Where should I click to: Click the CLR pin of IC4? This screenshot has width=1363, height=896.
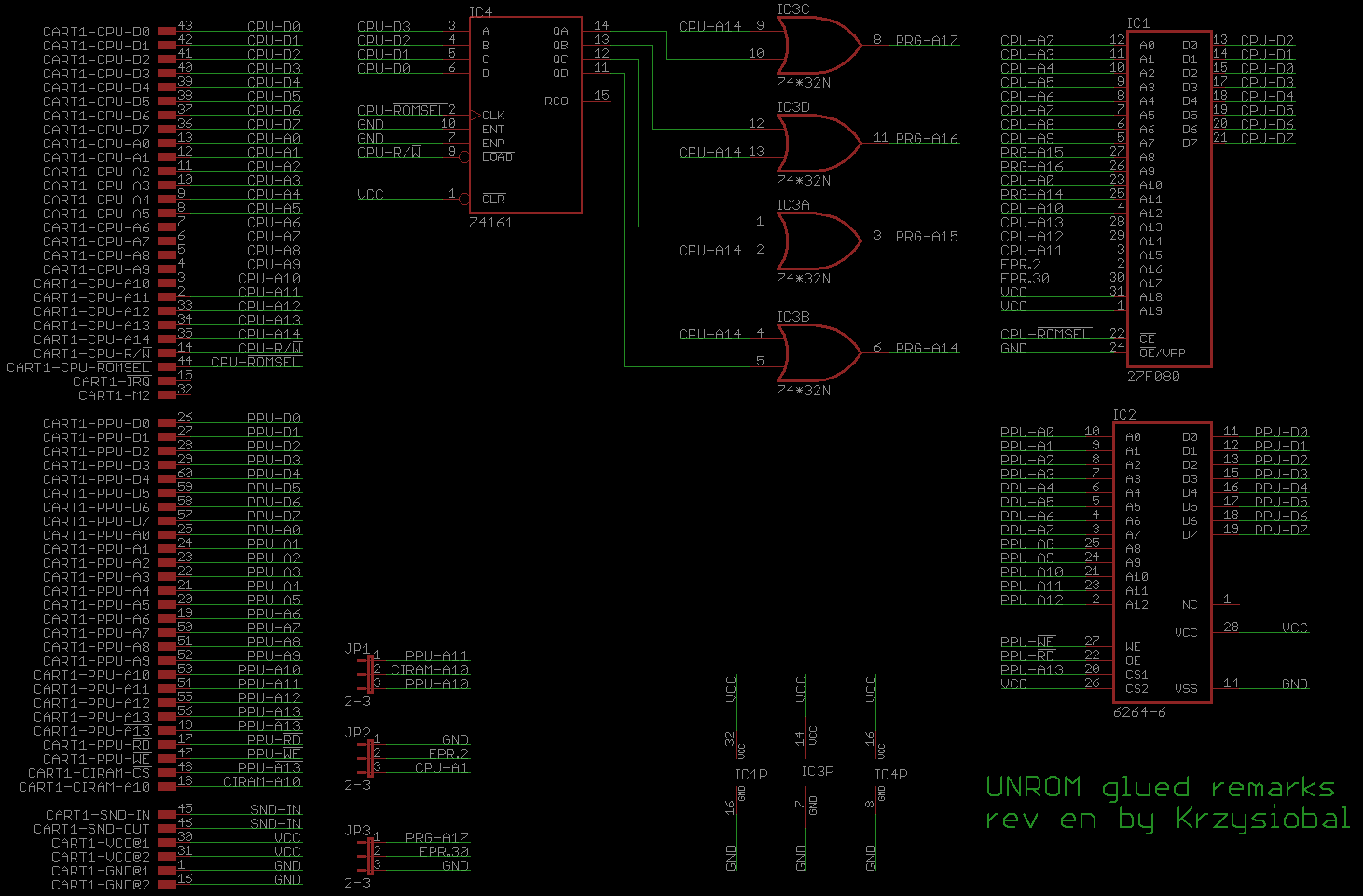[x=493, y=199]
